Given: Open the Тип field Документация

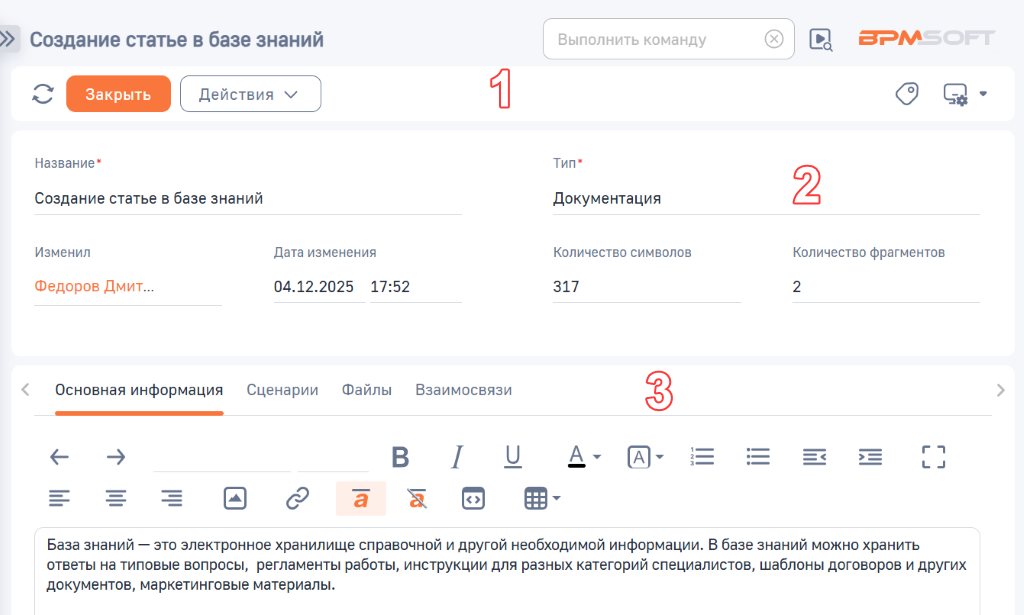Looking at the screenshot, I should [x=766, y=198].
